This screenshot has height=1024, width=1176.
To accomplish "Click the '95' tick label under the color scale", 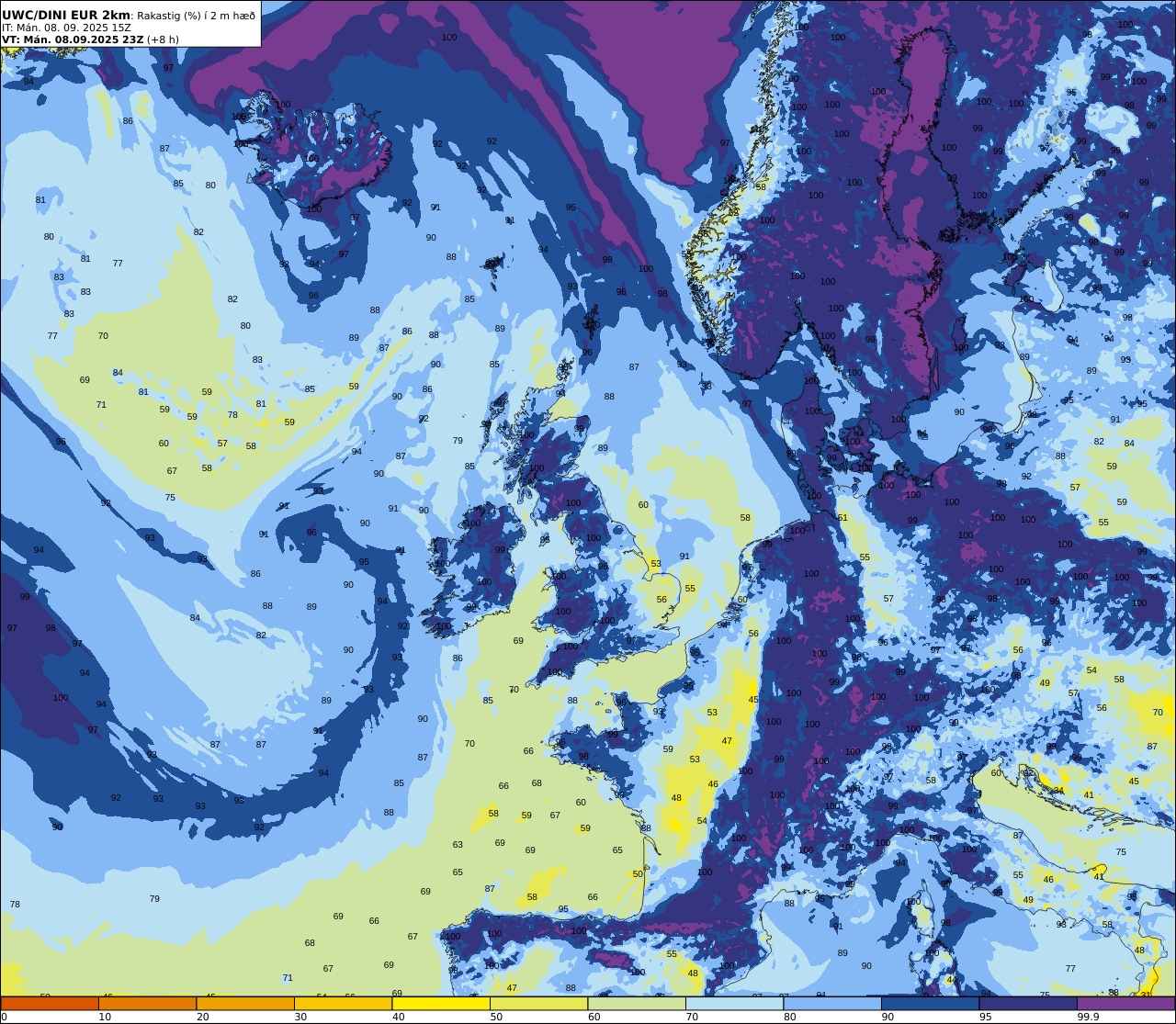I will [986, 1017].
